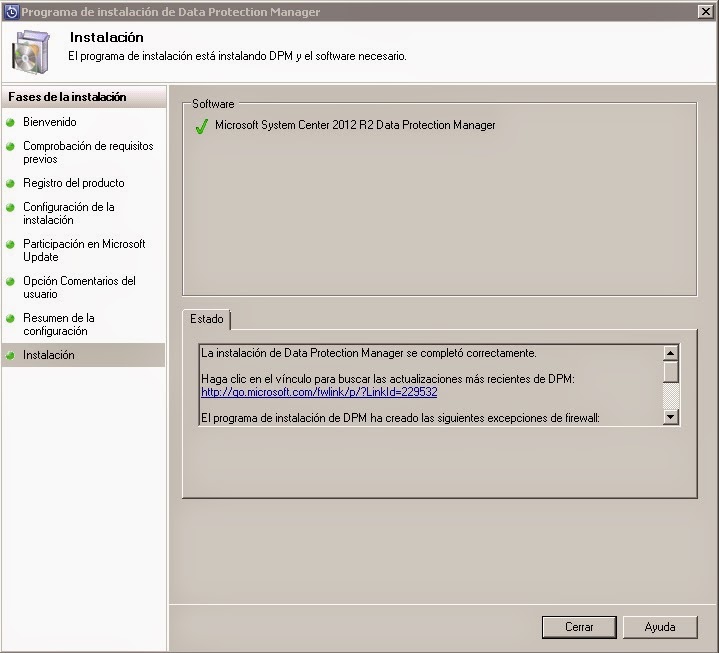This screenshot has width=719, height=653.
Task: Click the green dot beside Comprobación de requisitos previos
Action: [10, 147]
